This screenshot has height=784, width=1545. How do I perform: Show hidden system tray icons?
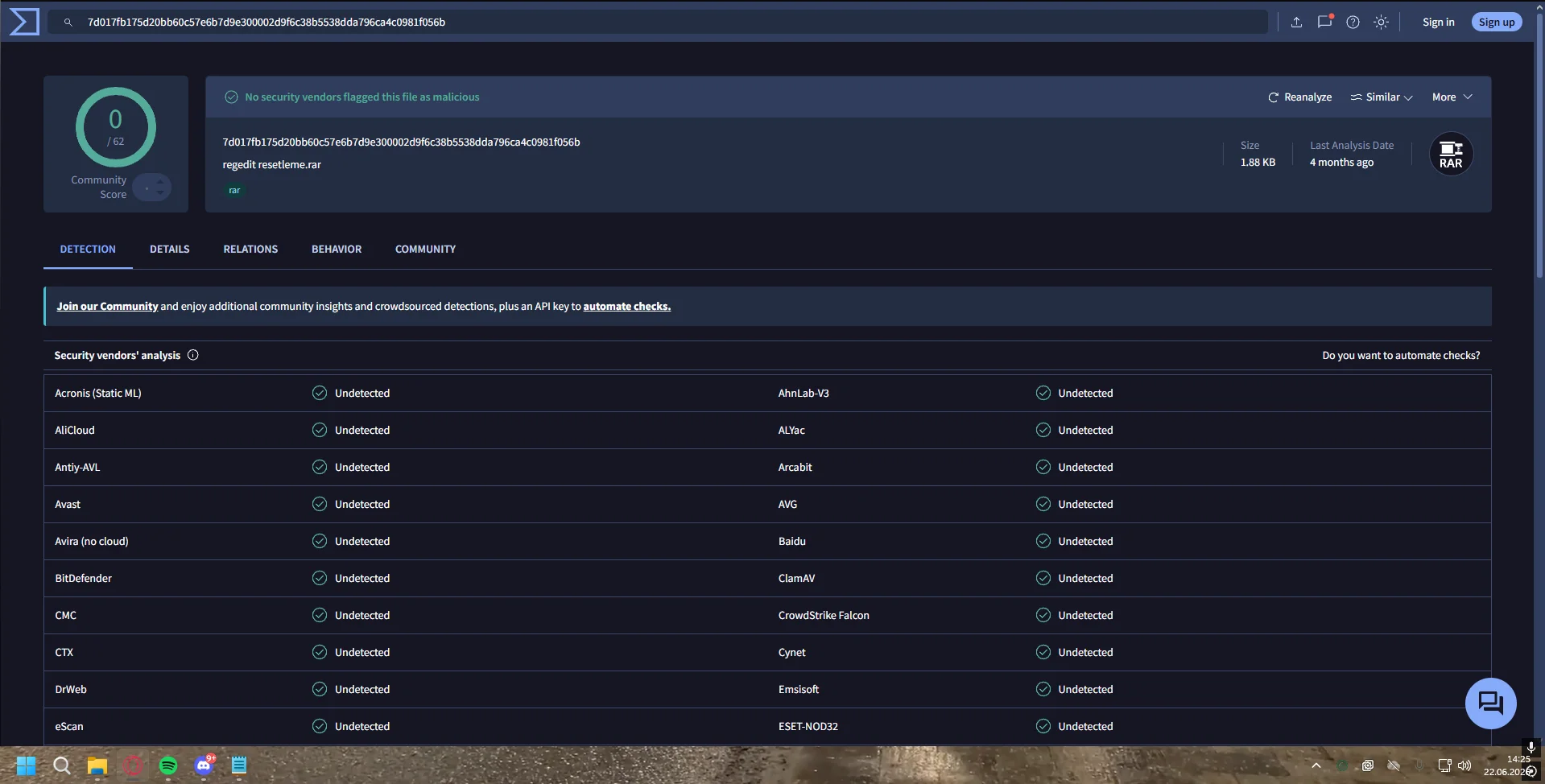[1316, 765]
